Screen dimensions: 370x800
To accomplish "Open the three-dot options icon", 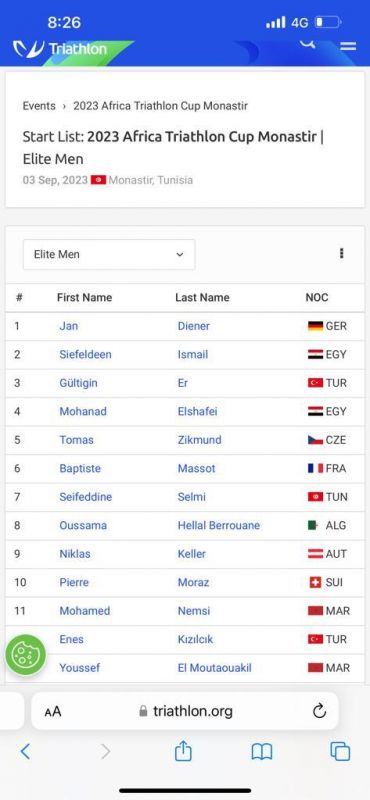I will (341, 254).
